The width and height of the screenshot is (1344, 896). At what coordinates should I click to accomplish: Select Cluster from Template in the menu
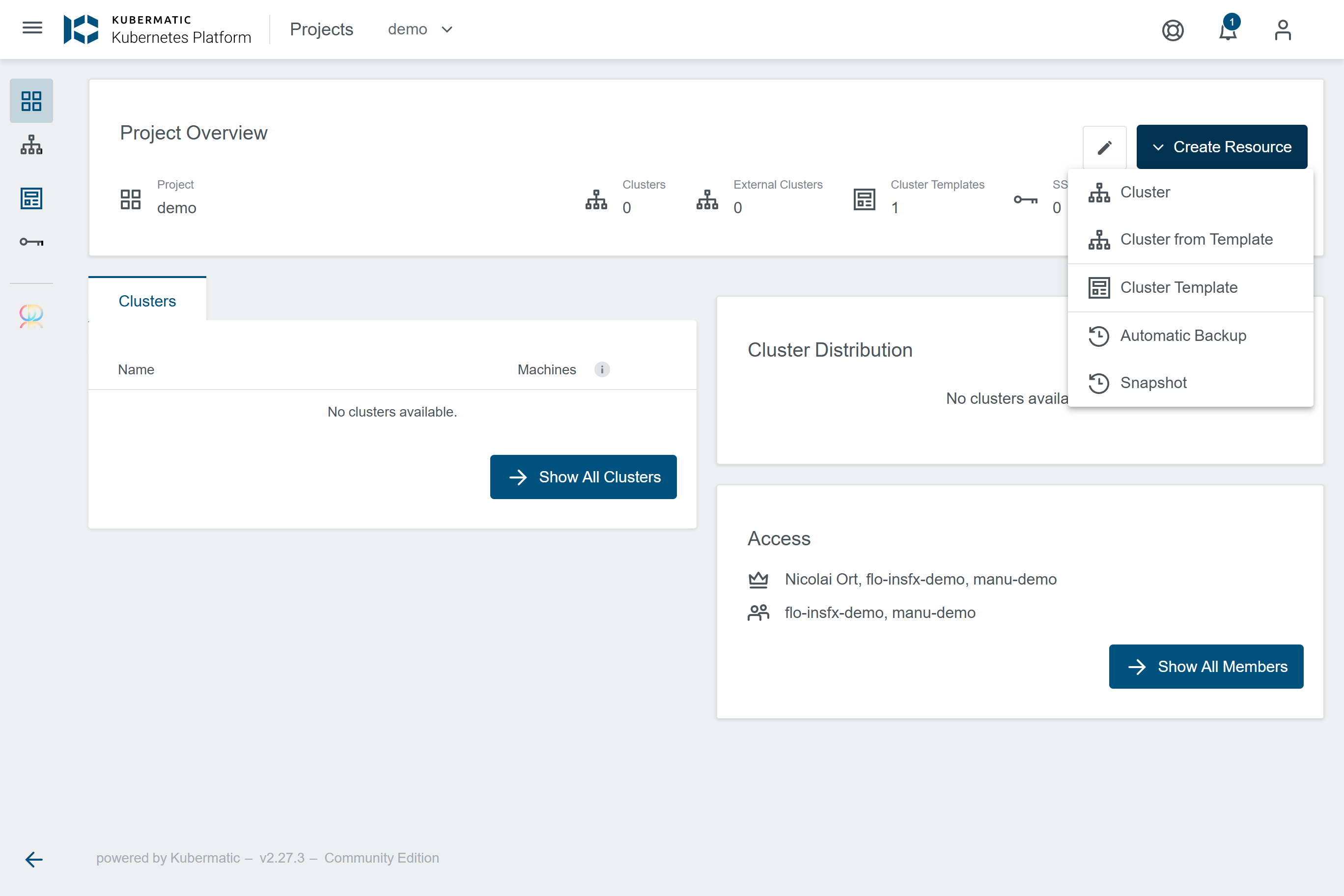pyautogui.click(x=1197, y=239)
